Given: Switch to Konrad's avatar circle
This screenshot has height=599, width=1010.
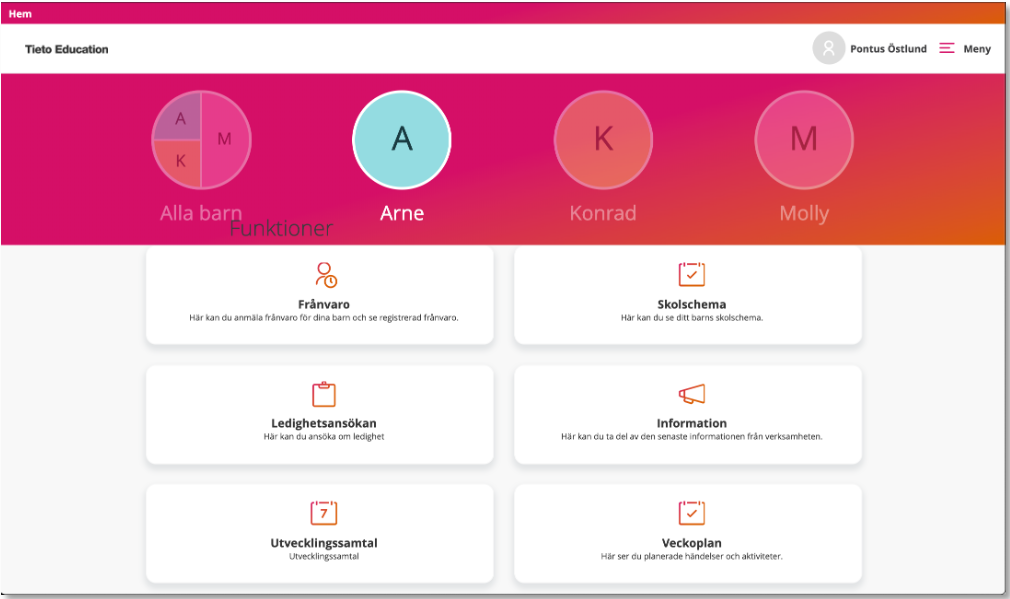Looking at the screenshot, I should (603, 140).
